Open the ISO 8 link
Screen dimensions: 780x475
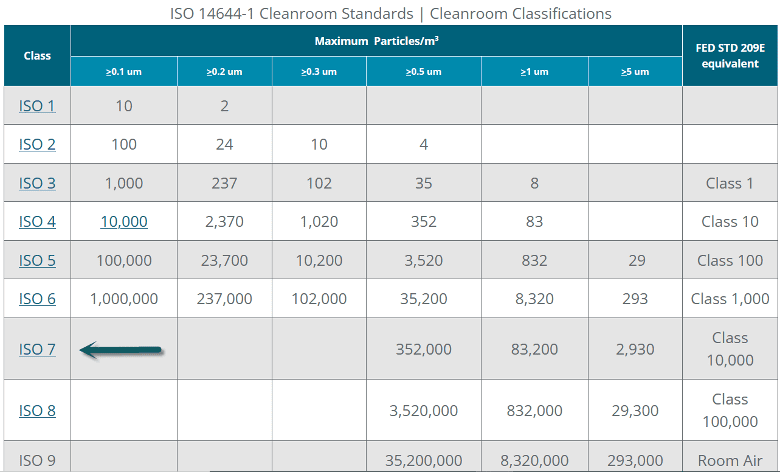tap(37, 410)
